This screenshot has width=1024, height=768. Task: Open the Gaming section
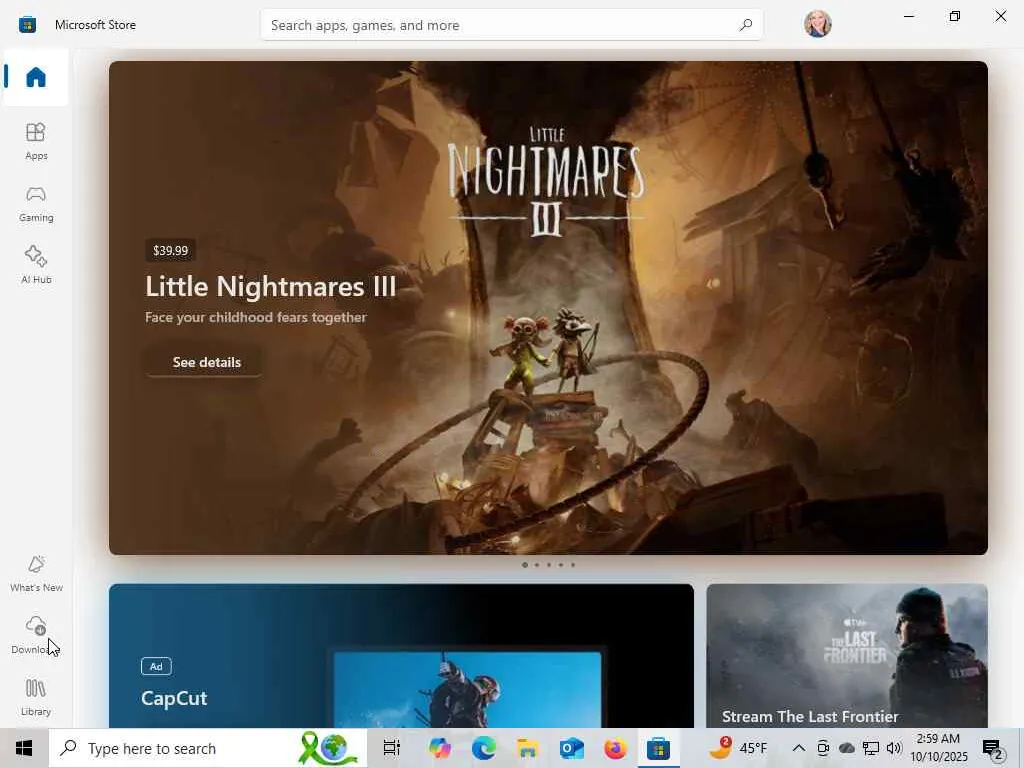pos(36,204)
